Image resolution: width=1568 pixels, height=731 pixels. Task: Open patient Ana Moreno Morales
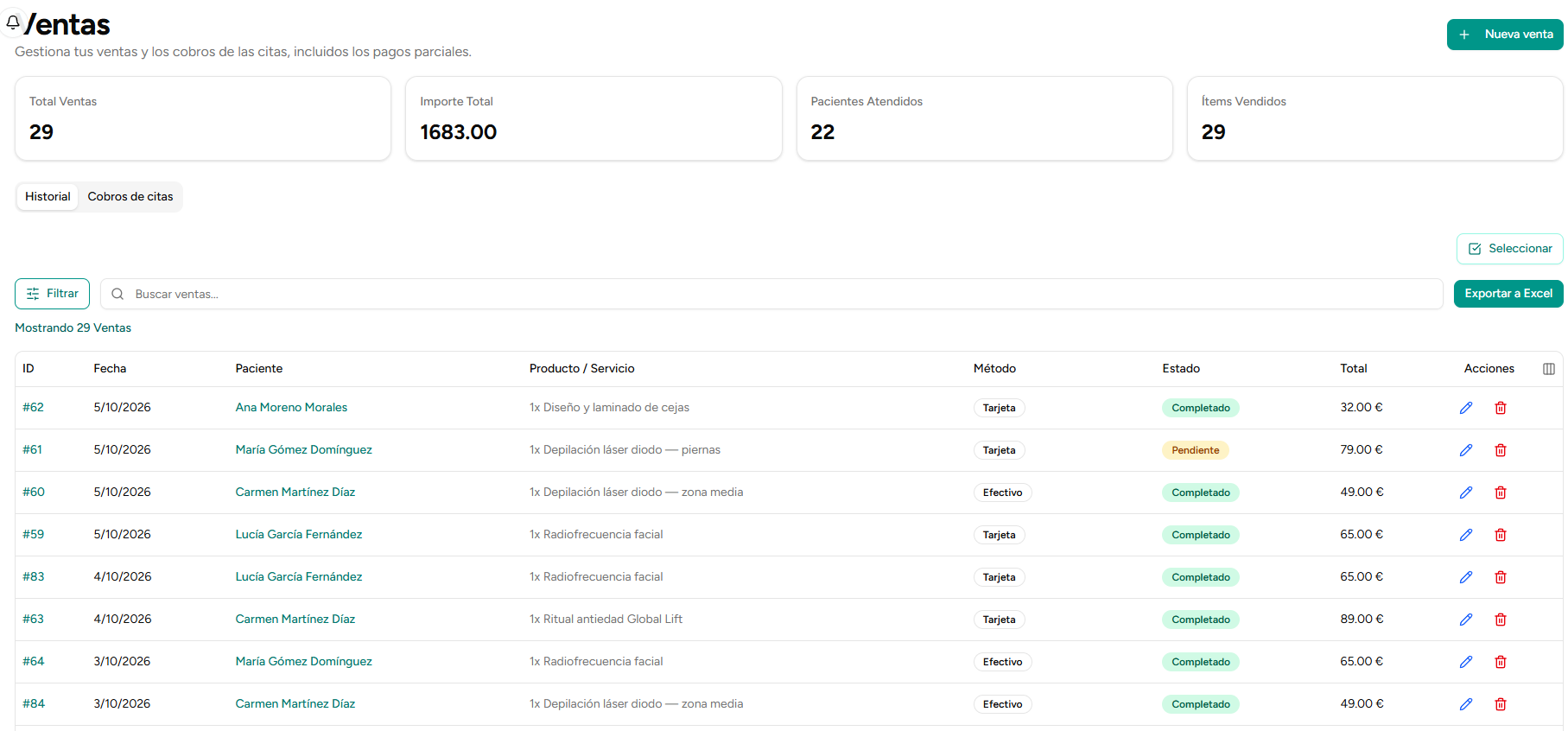click(x=291, y=408)
